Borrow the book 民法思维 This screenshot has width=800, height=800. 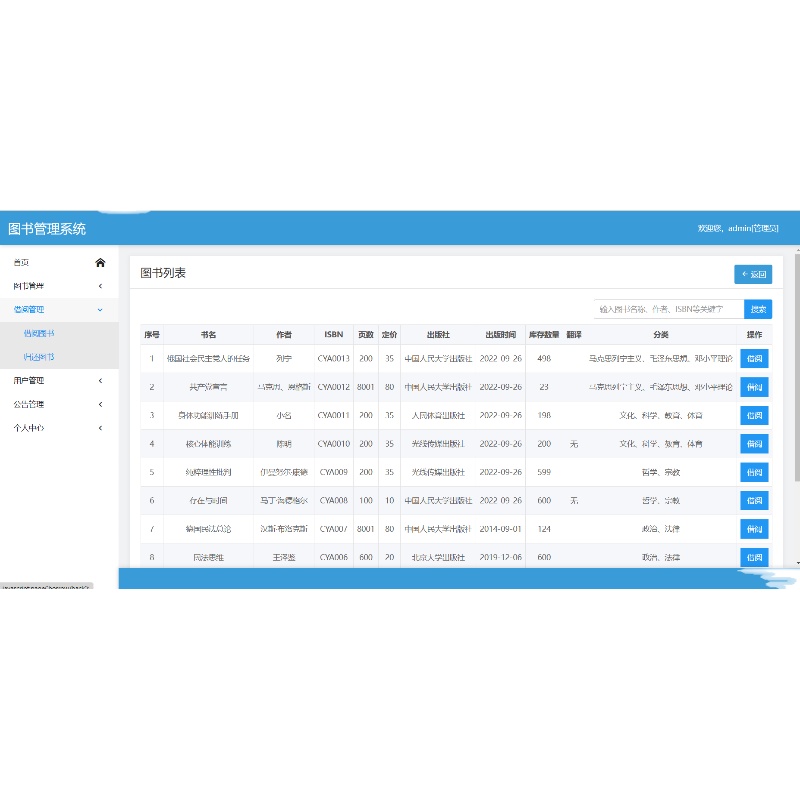[754, 557]
